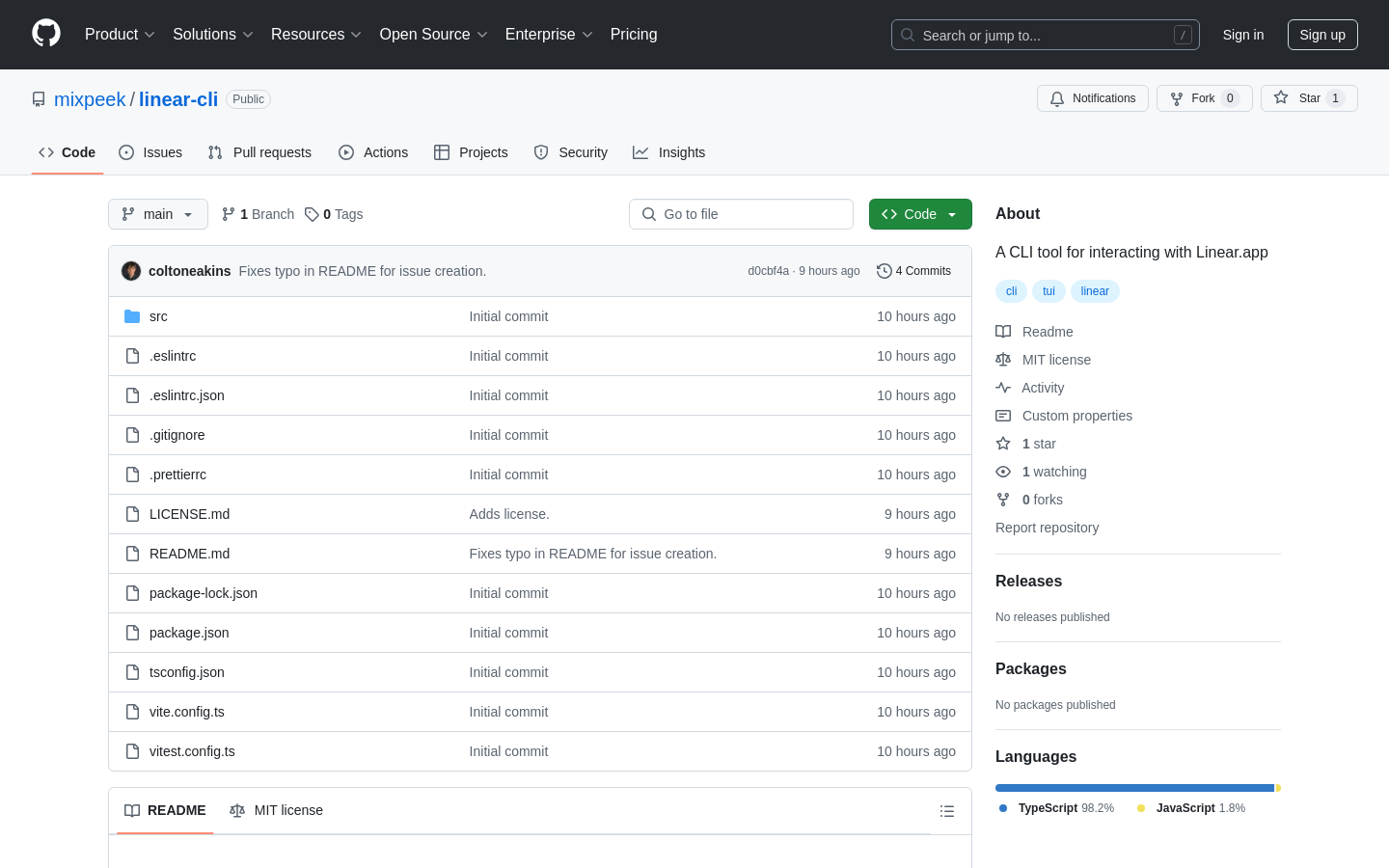Click the Custom properties note icon
1389x868 pixels.
pos(1003,416)
